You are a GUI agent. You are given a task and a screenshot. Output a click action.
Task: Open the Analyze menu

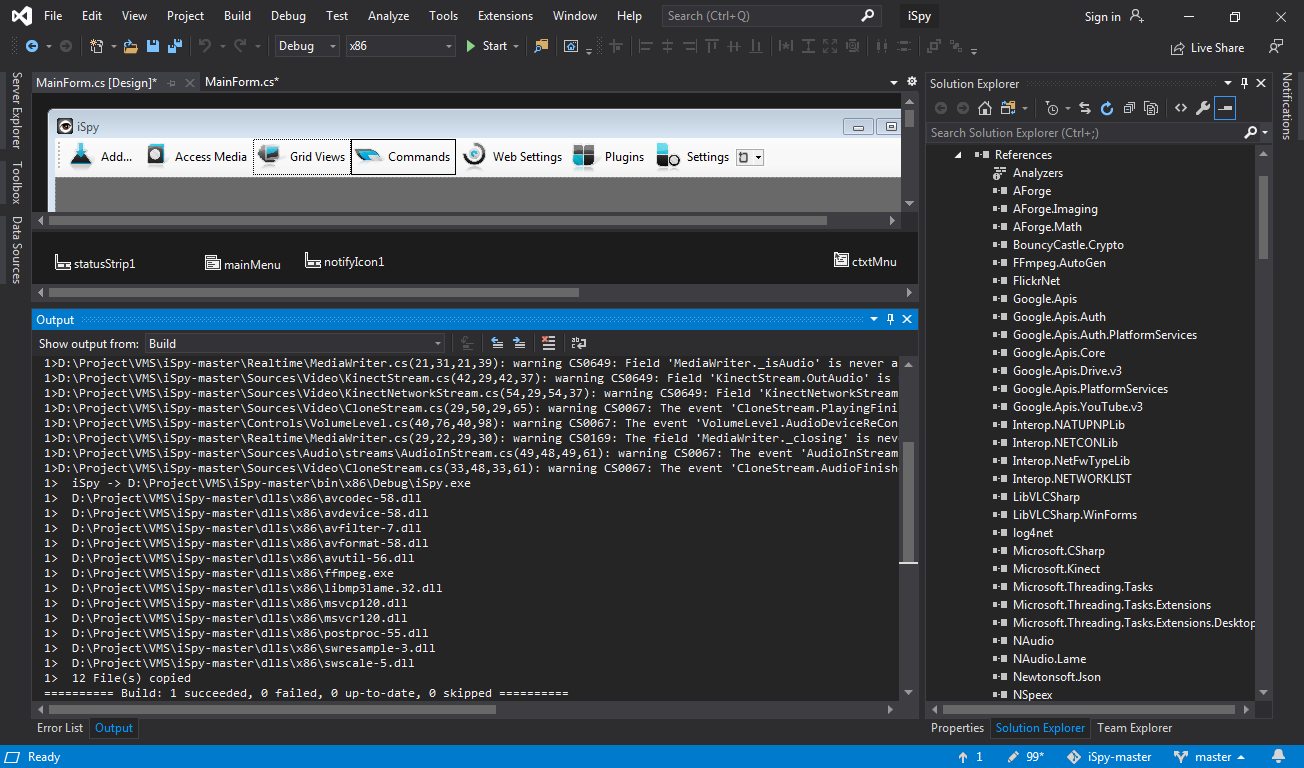click(388, 16)
